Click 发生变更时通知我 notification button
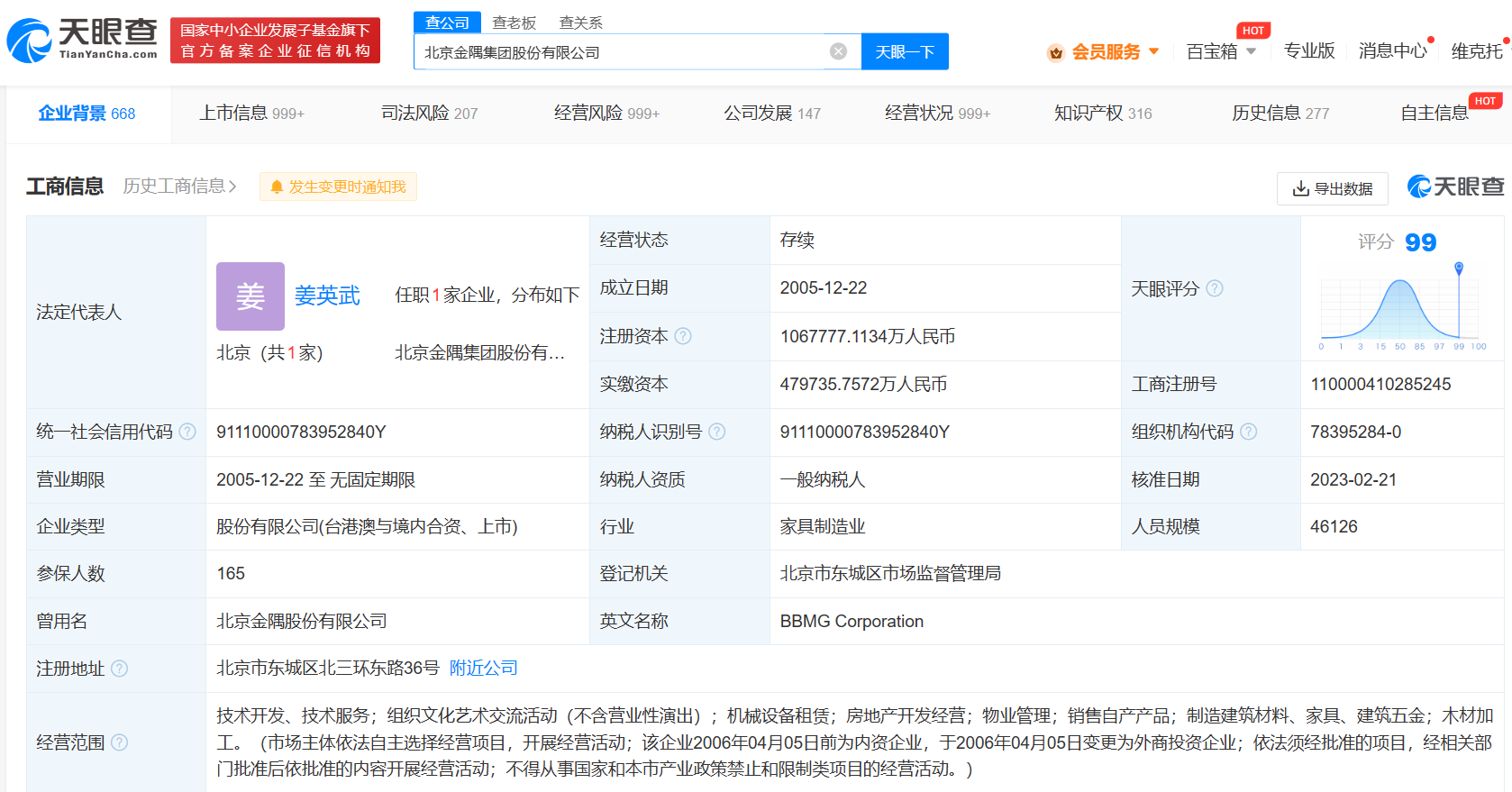The height and width of the screenshot is (792, 1512). tap(338, 187)
